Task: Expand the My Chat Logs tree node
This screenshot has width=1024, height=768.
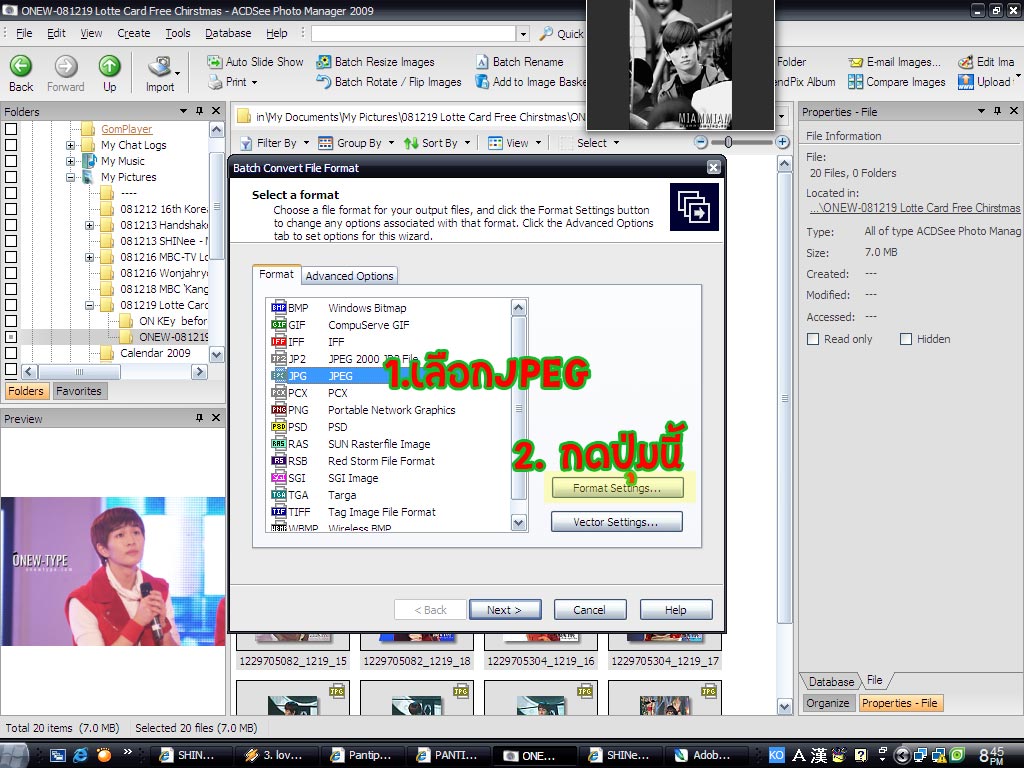Action: coord(71,145)
